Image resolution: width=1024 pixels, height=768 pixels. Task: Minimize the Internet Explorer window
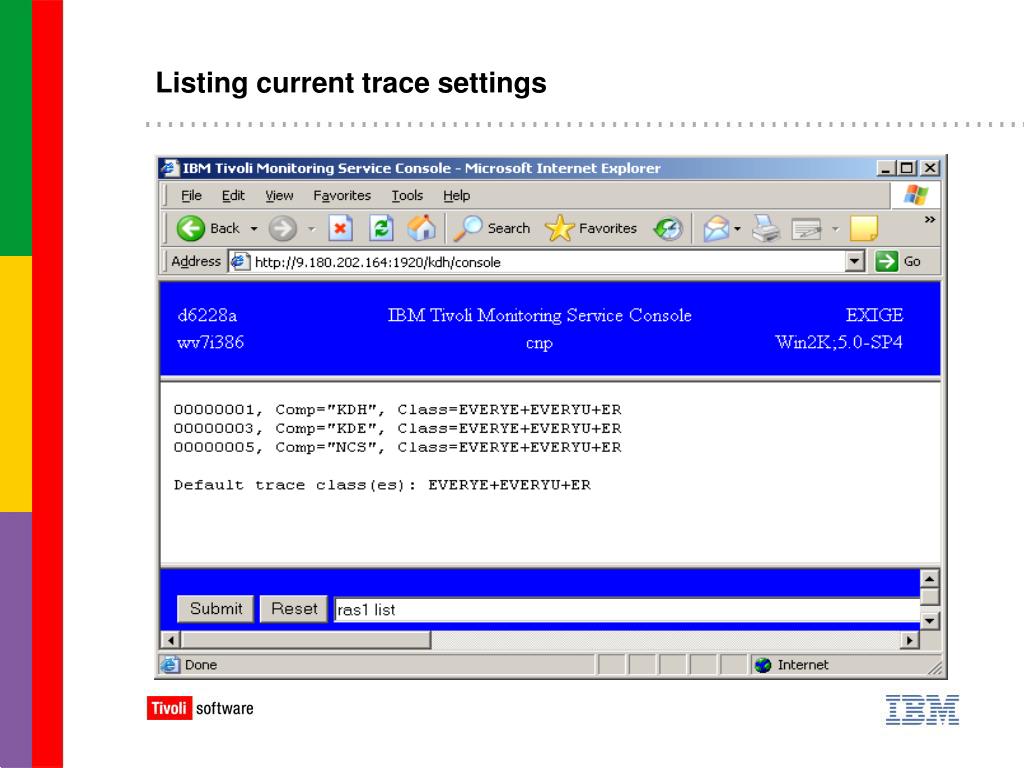[886, 168]
